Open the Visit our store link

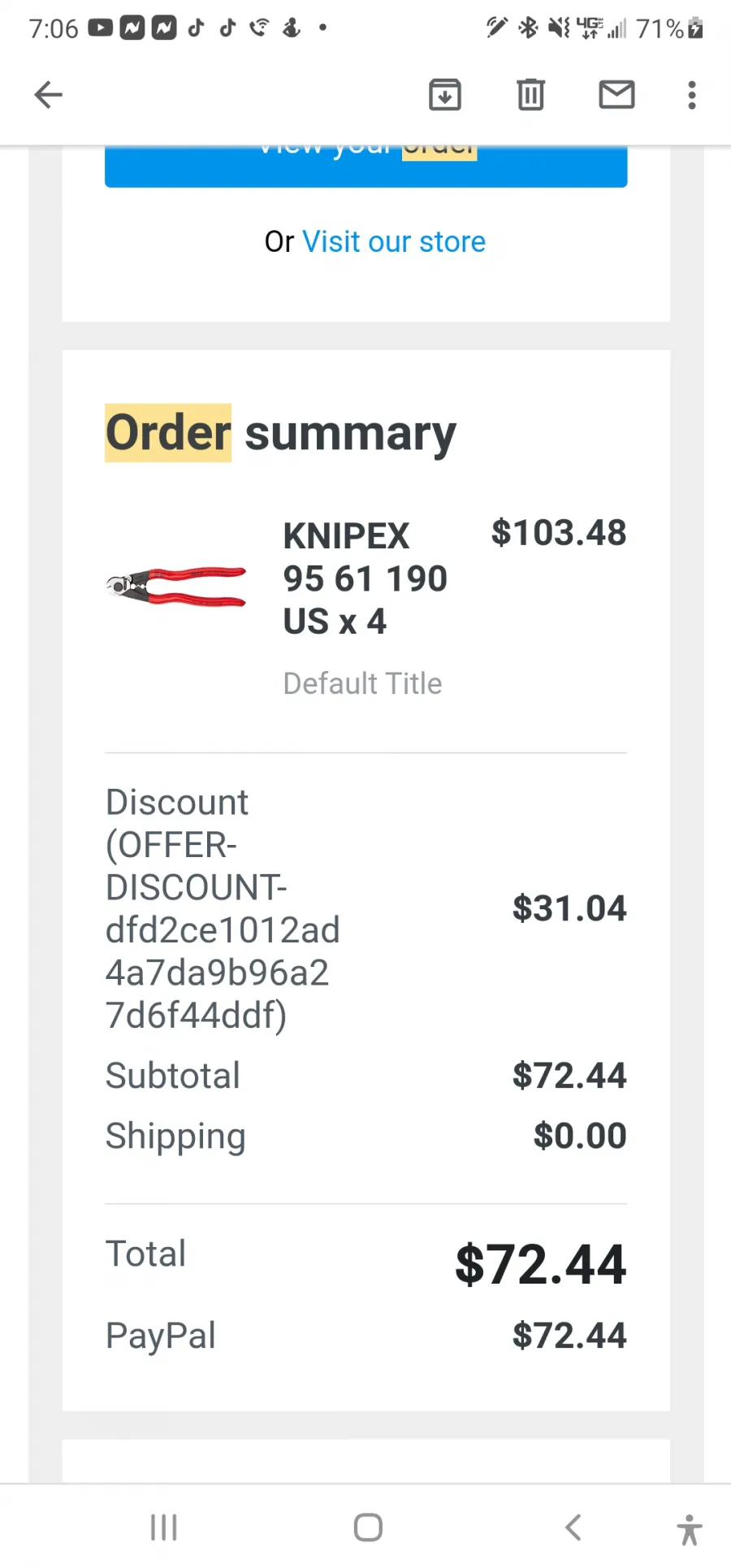pos(394,241)
